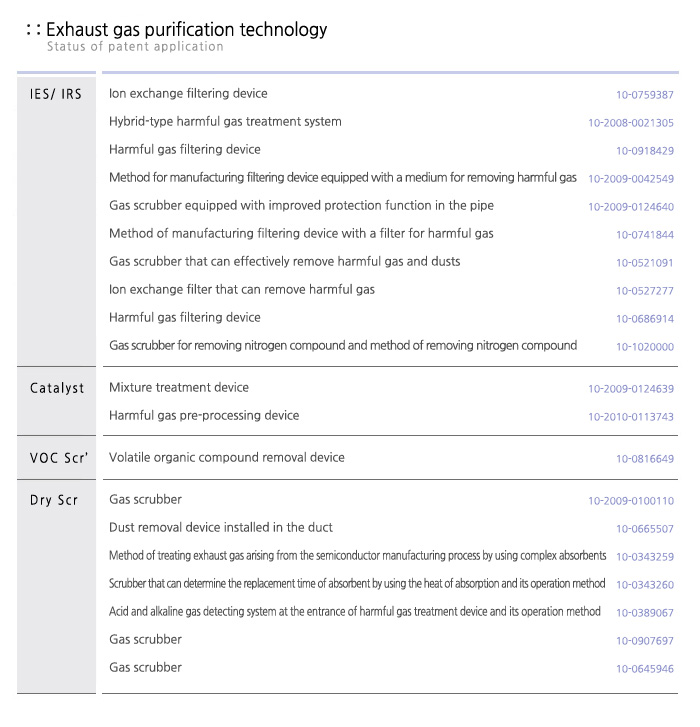Click patent number 10-2009-0100110
Screen dimensions: 700x727
click(630, 501)
